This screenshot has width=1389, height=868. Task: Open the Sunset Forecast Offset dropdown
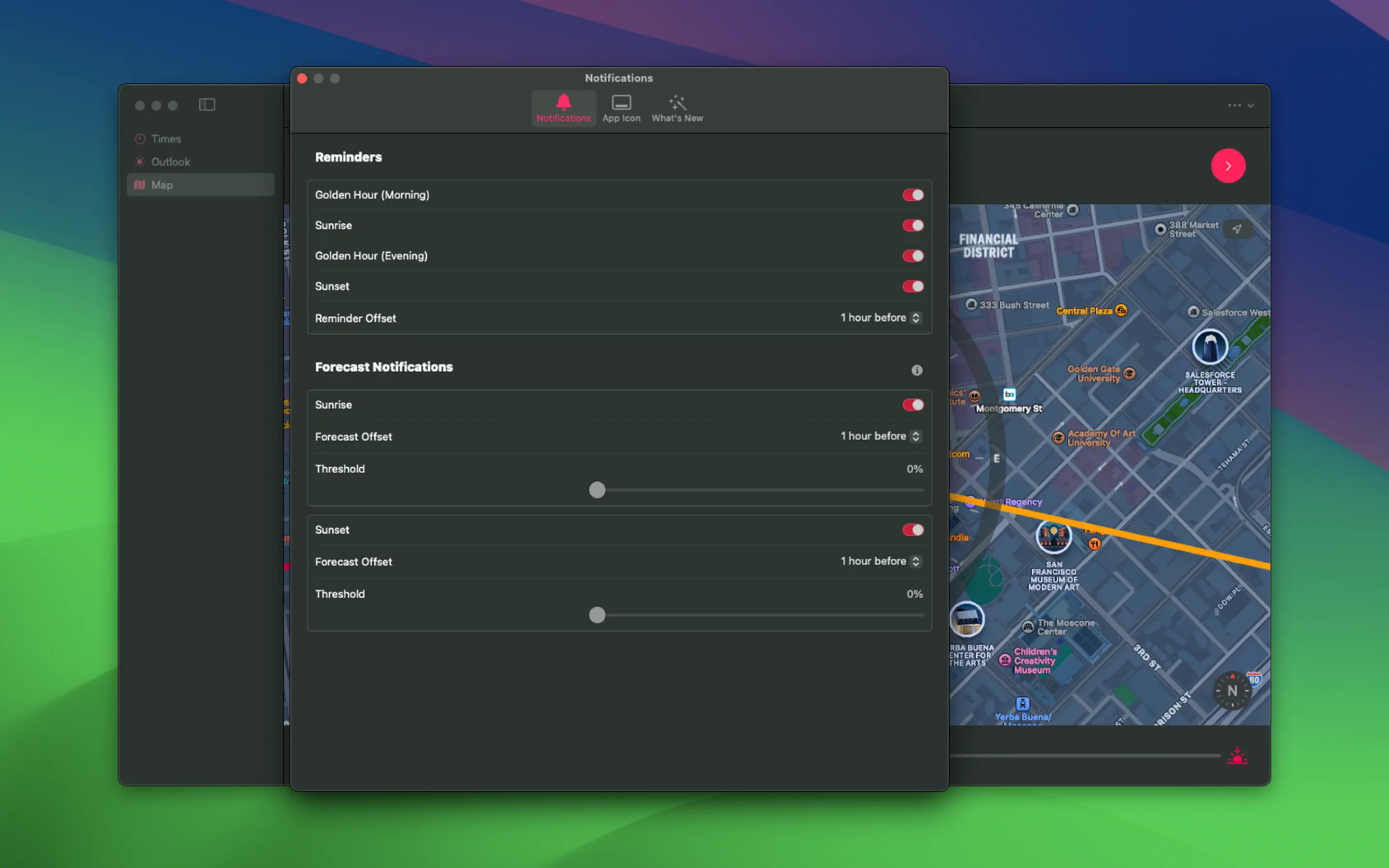pyautogui.click(x=881, y=561)
